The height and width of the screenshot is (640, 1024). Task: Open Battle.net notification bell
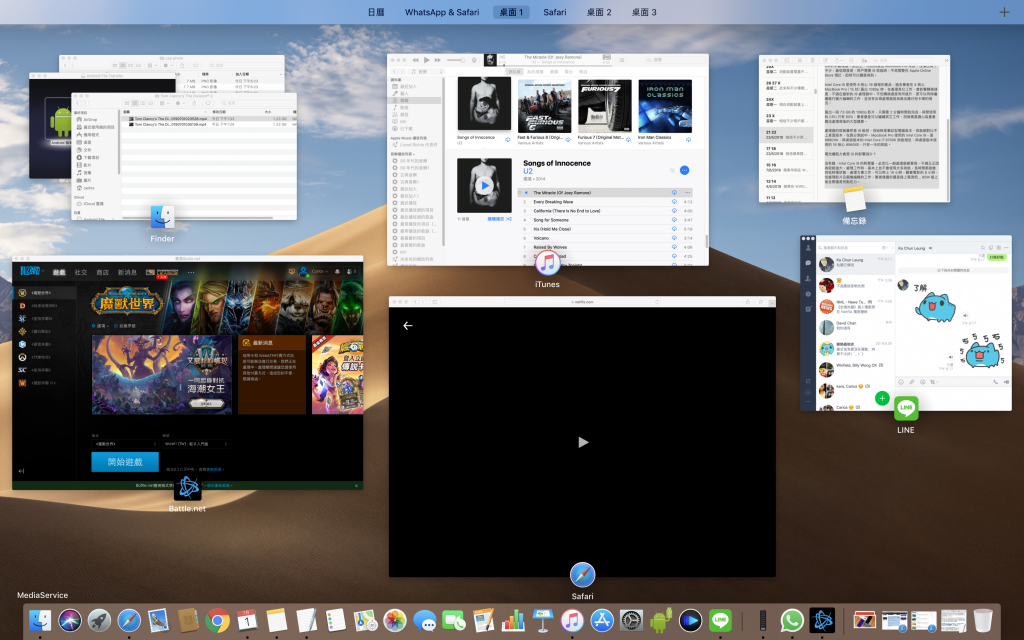[337, 272]
